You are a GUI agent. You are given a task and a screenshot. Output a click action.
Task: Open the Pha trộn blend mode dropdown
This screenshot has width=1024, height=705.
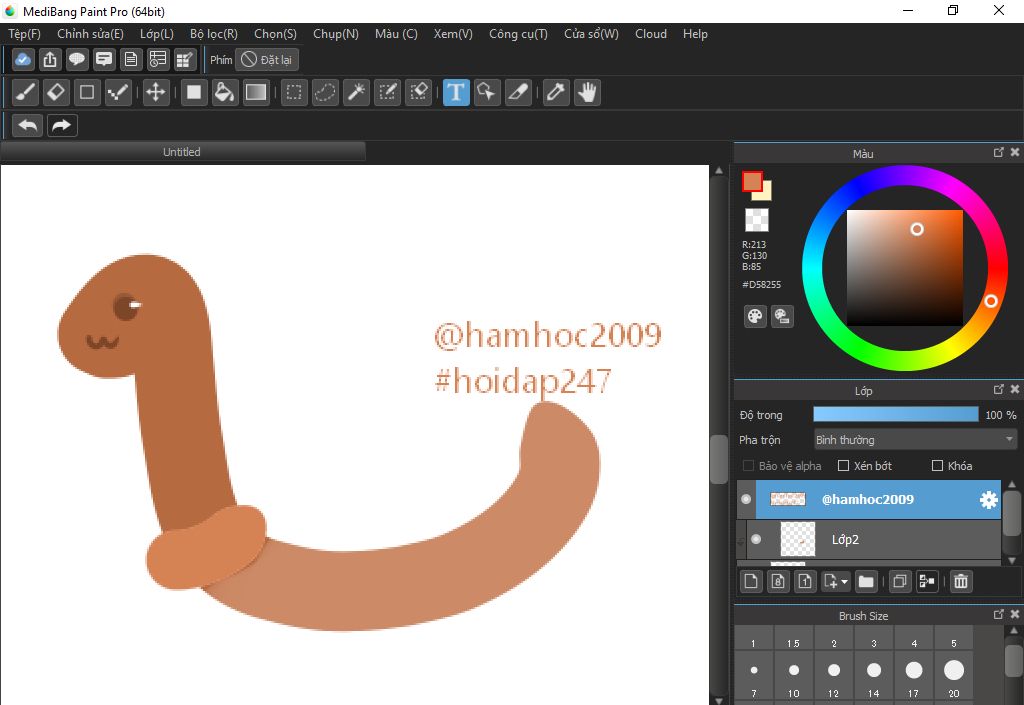[x=915, y=440]
